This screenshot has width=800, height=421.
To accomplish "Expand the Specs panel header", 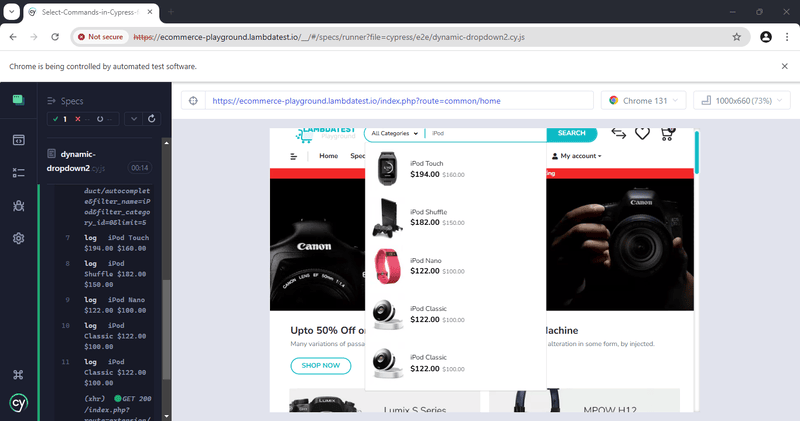I will 65,101.
